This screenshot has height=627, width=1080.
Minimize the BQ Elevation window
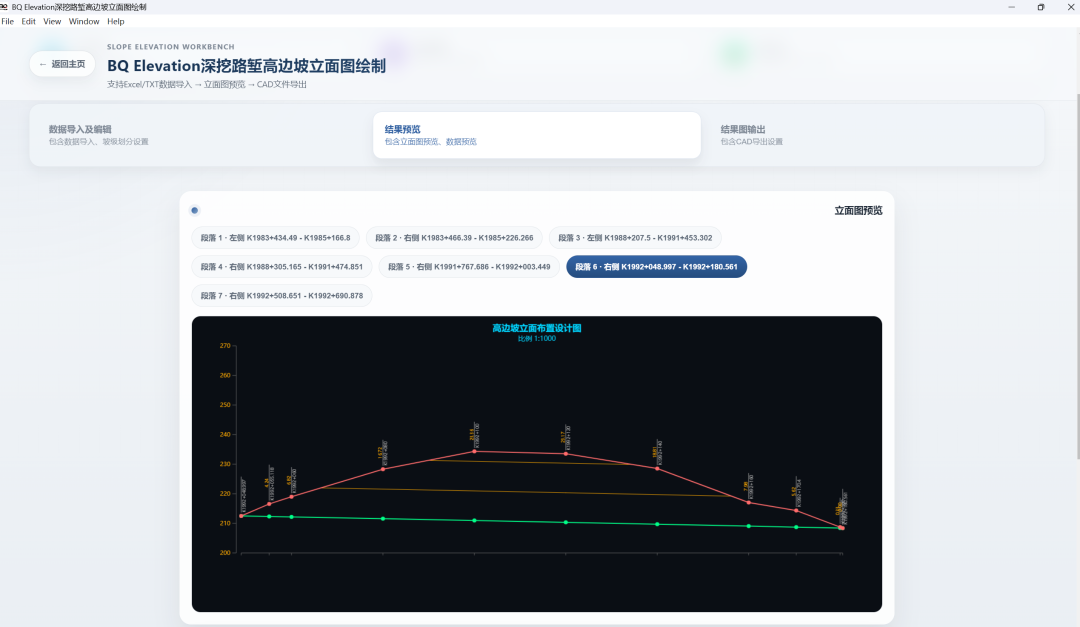(x=1011, y=7)
